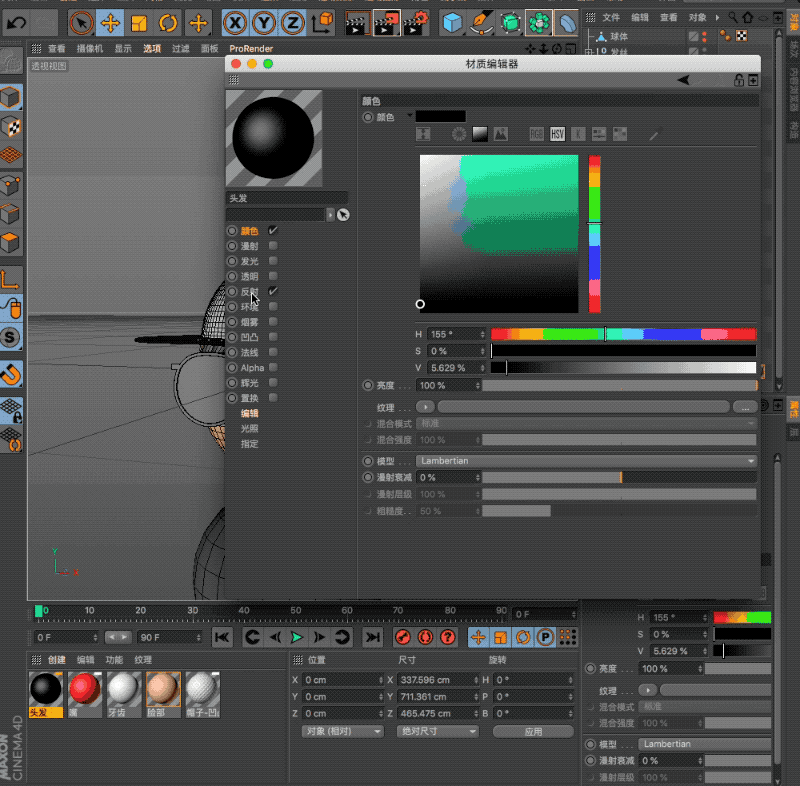Screen dimensions: 800x786
Task: Open the color wheel mode
Action: coord(459,134)
